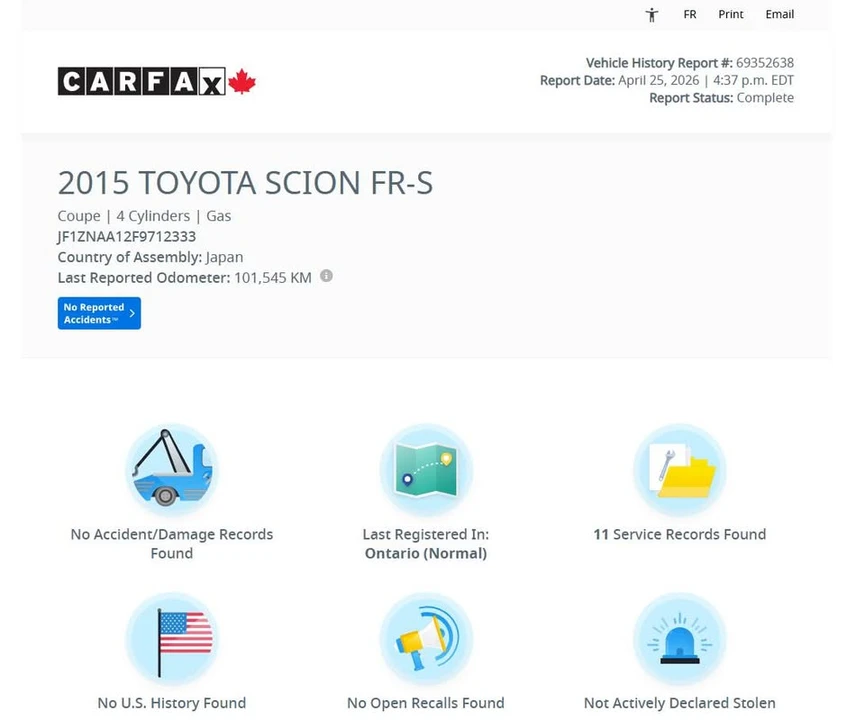Select the U.S. flag history icon
The image size is (865, 720).
172,639
